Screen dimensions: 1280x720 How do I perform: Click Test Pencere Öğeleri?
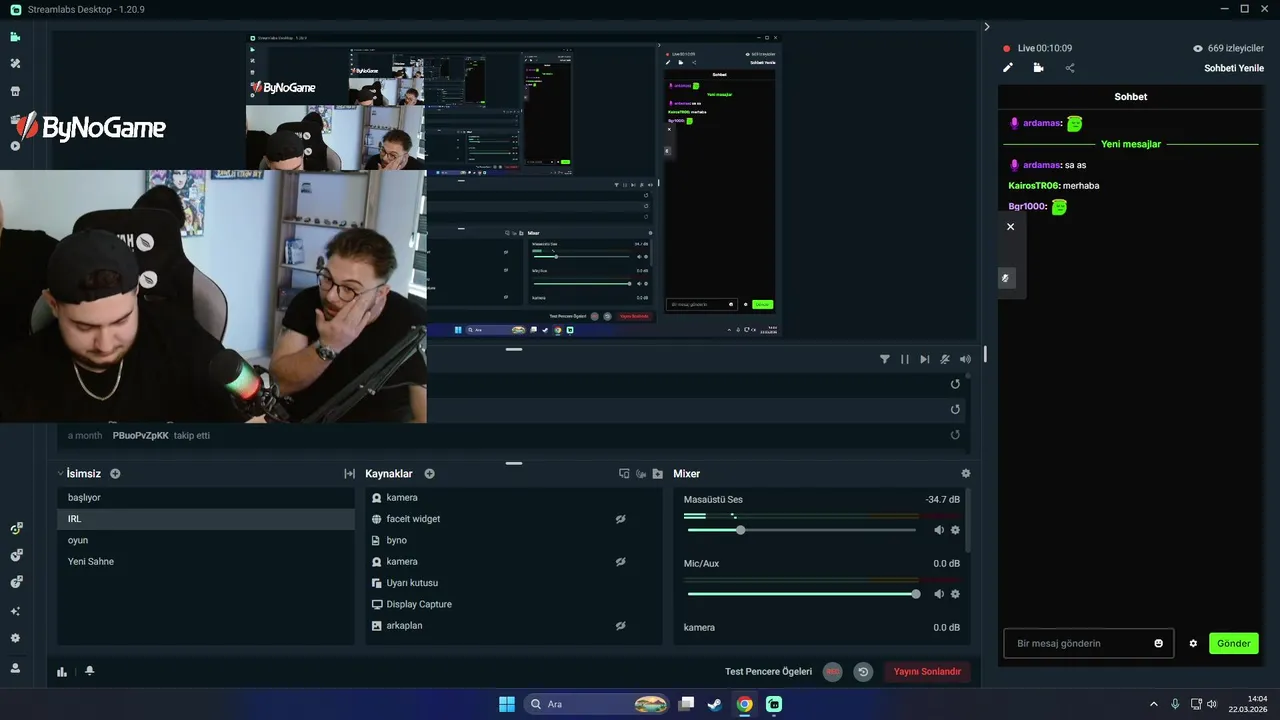[768, 672]
